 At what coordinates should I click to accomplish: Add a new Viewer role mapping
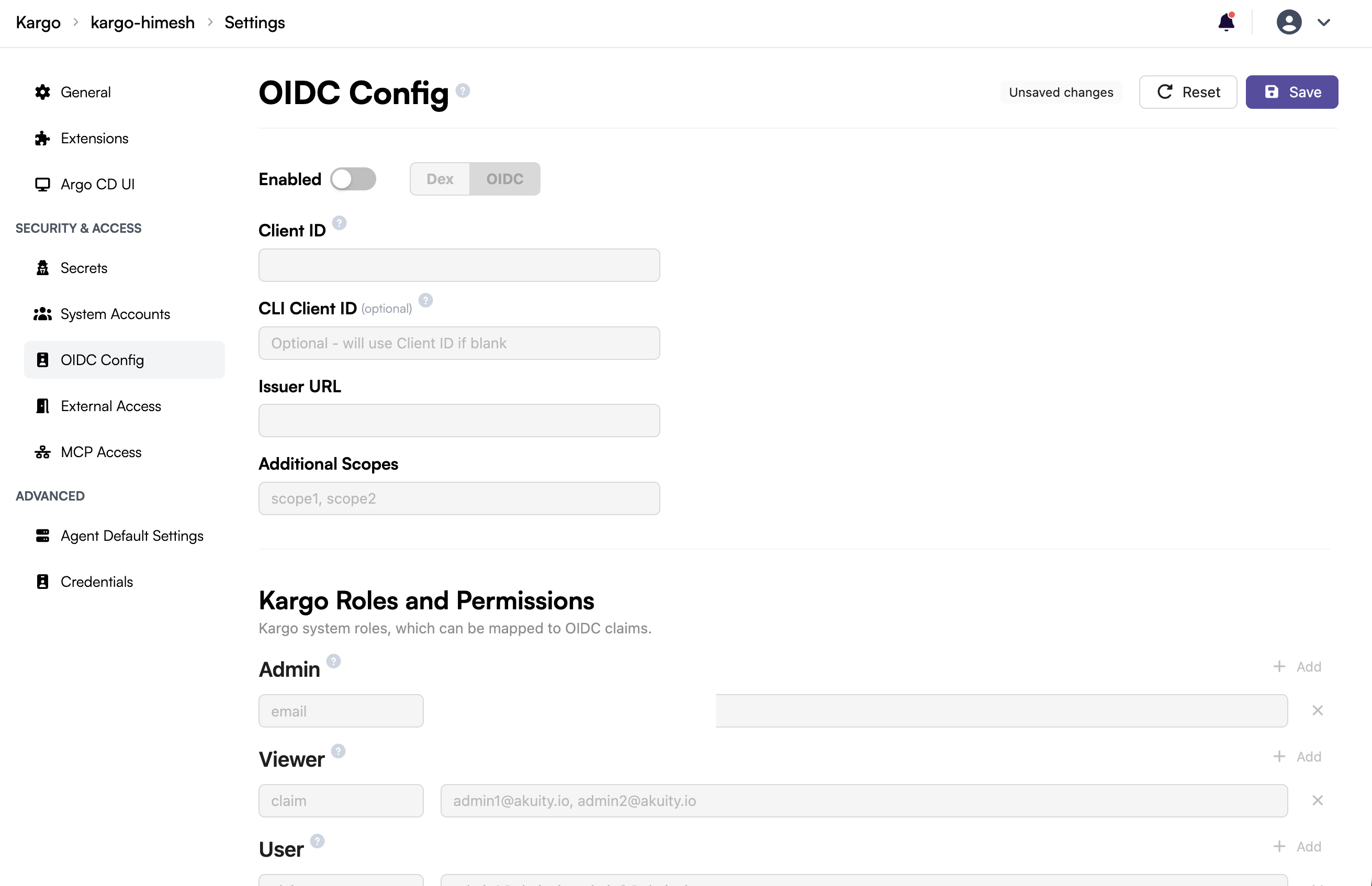[x=1297, y=756]
